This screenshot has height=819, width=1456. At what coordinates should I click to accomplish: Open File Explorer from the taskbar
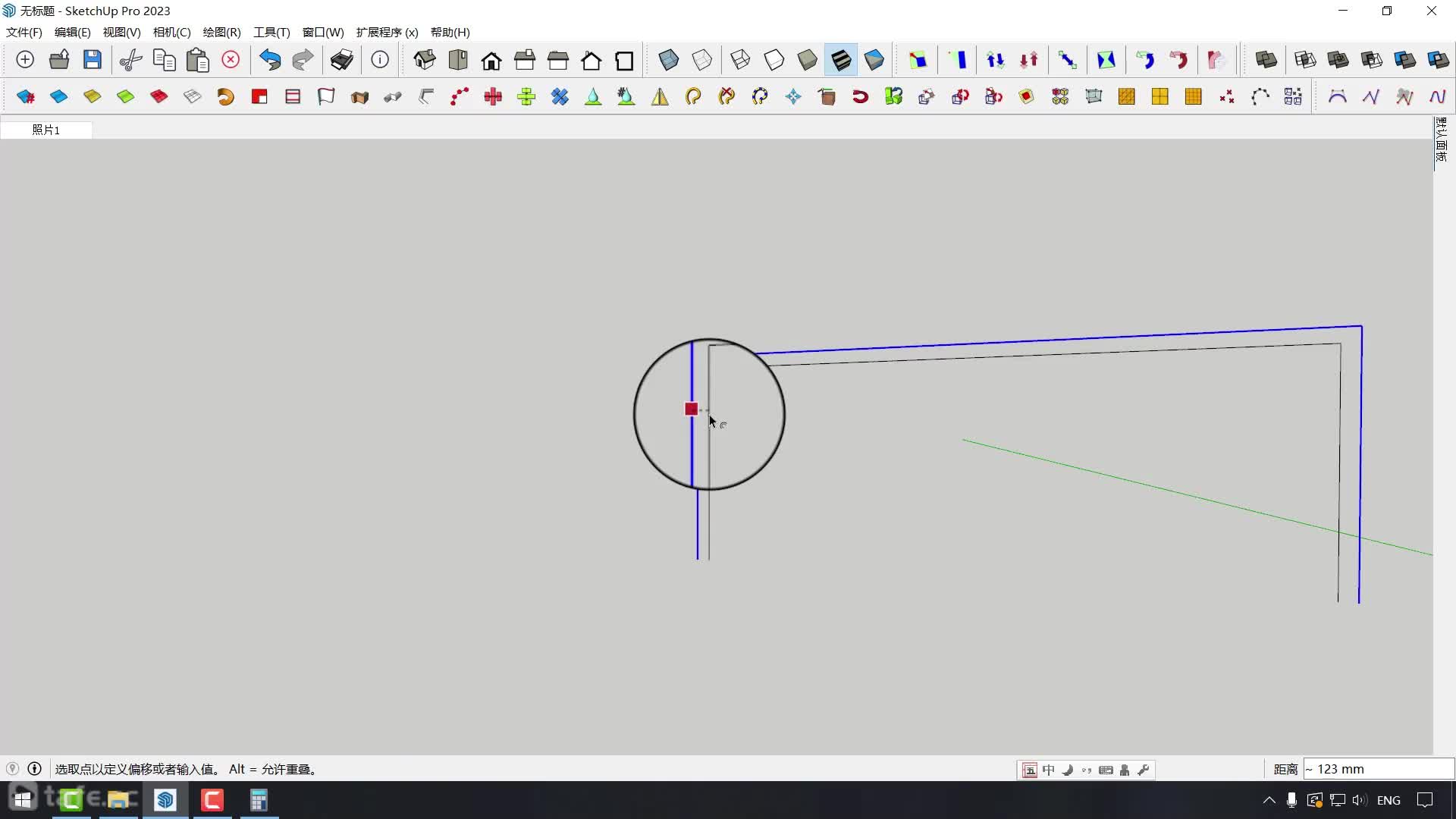tap(118, 800)
